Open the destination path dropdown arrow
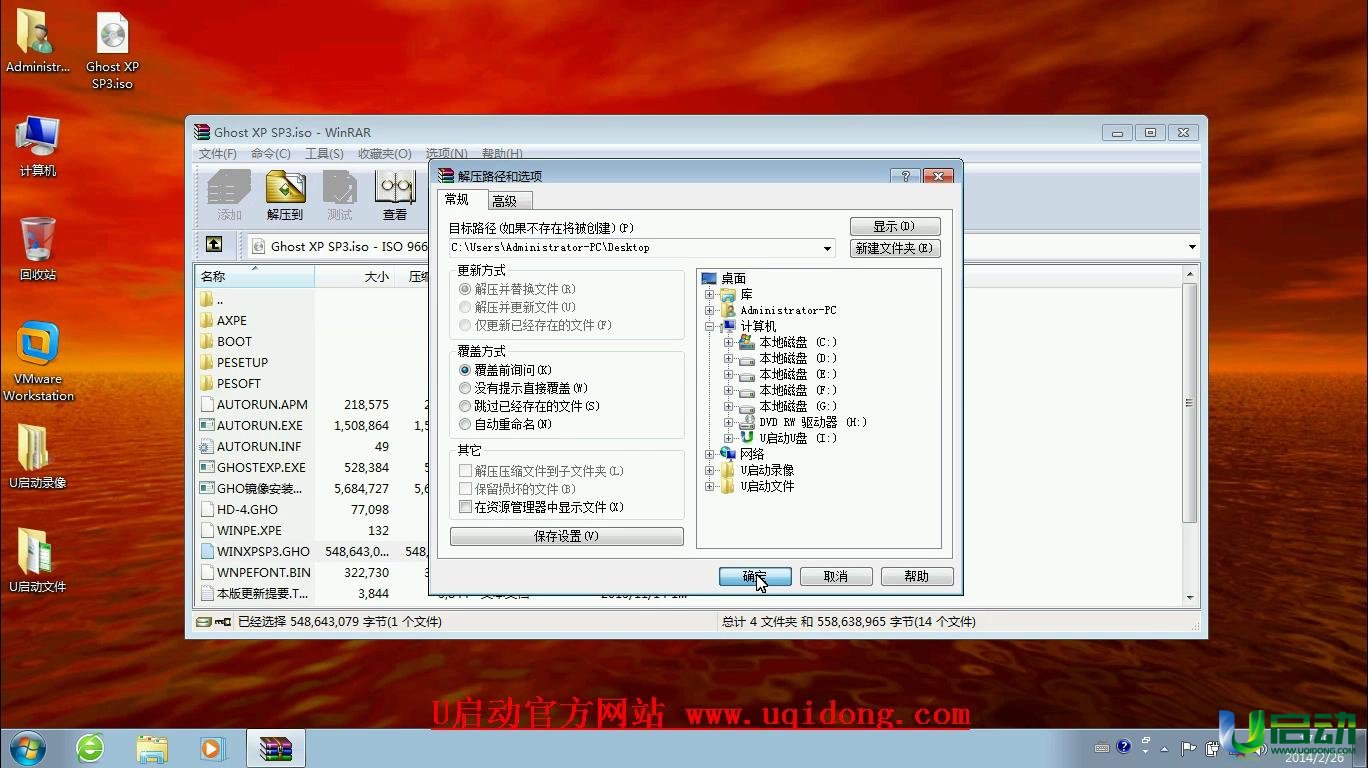Image resolution: width=1368 pixels, height=768 pixels. click(827, 248)
